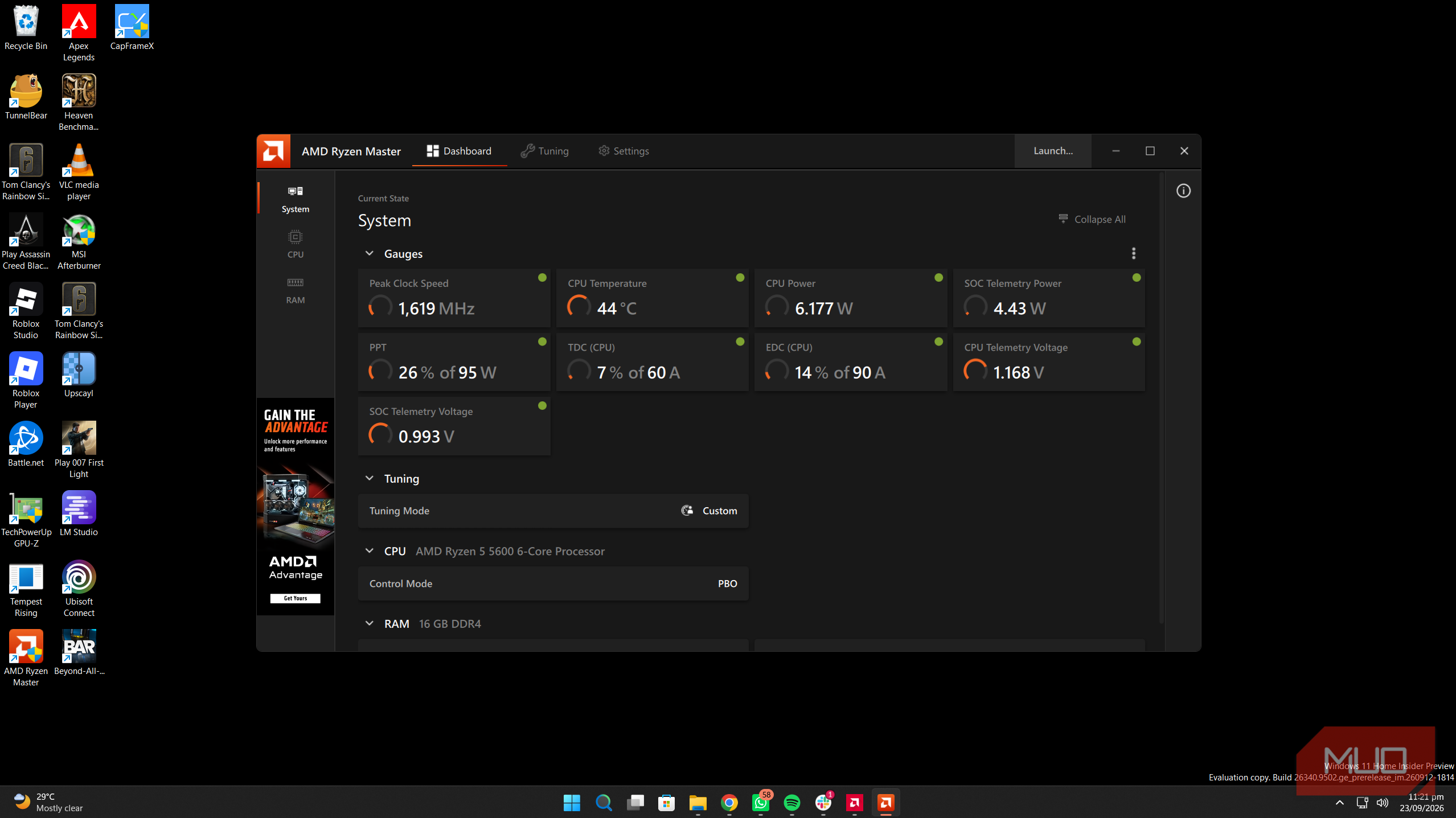Click the SOC Telemetry Voltage gauge dial

coord(380,435)
